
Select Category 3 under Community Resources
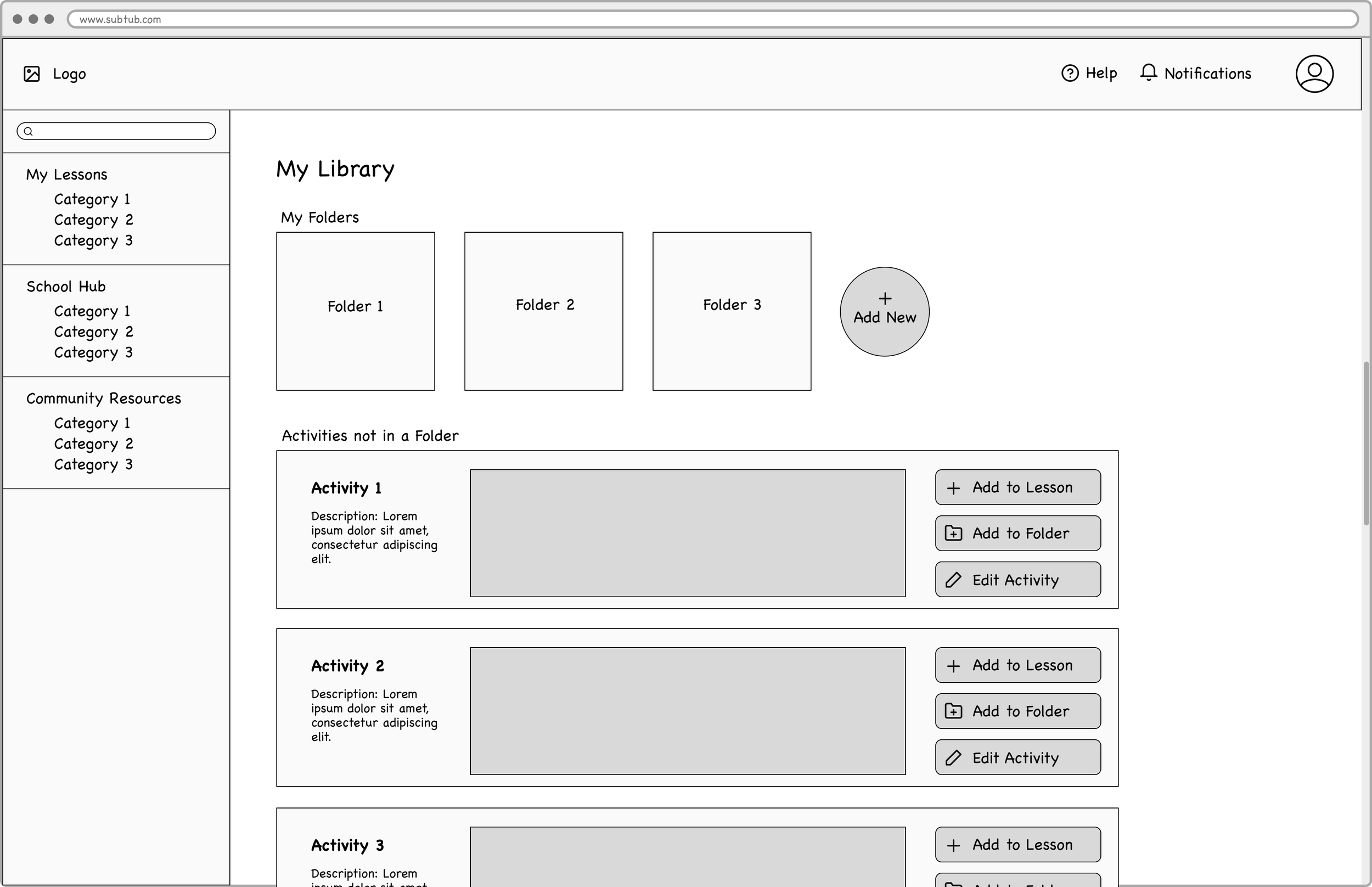[x=93, y=464]
